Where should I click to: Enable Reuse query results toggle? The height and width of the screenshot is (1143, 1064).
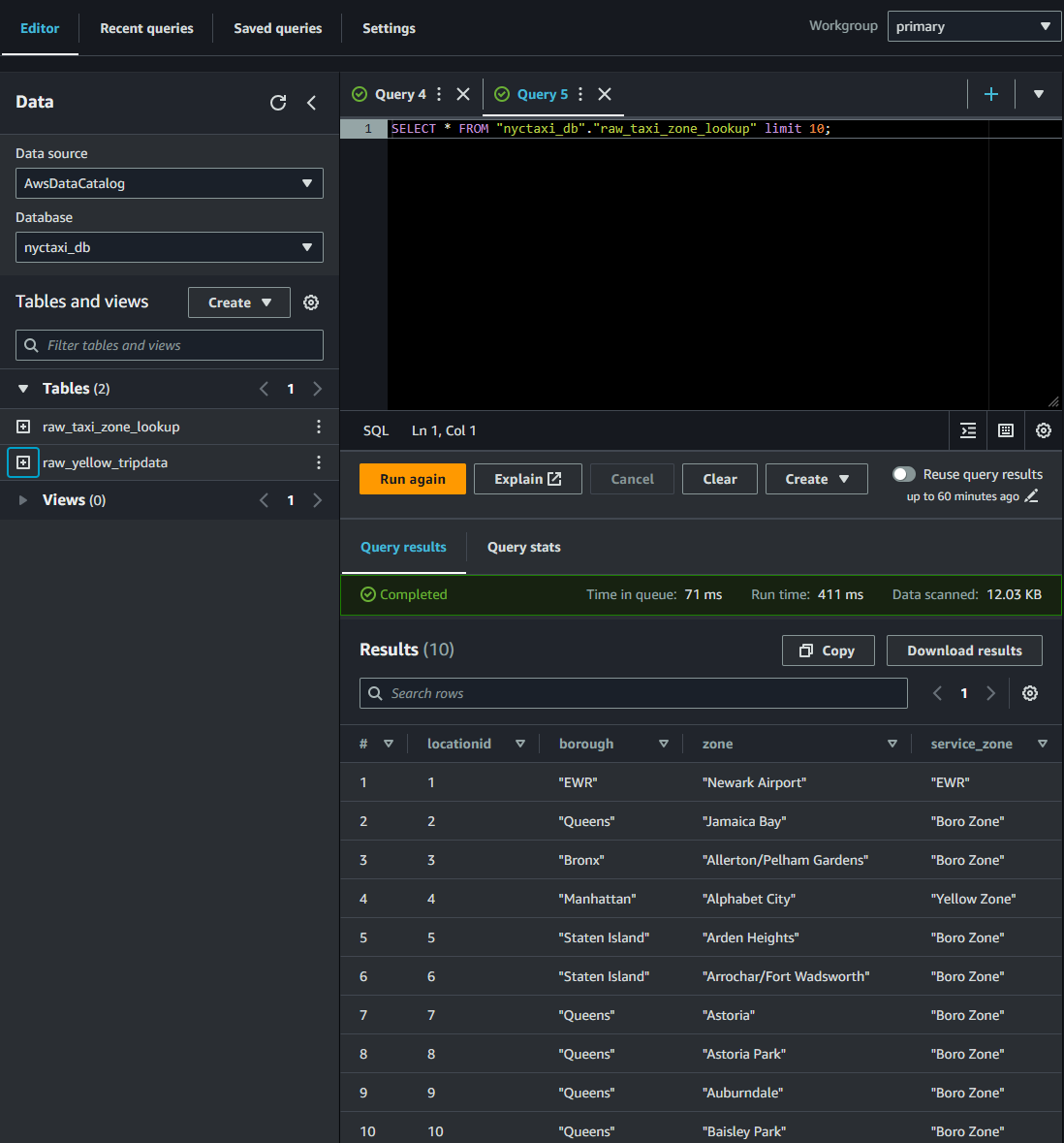(x=904, y=474)
